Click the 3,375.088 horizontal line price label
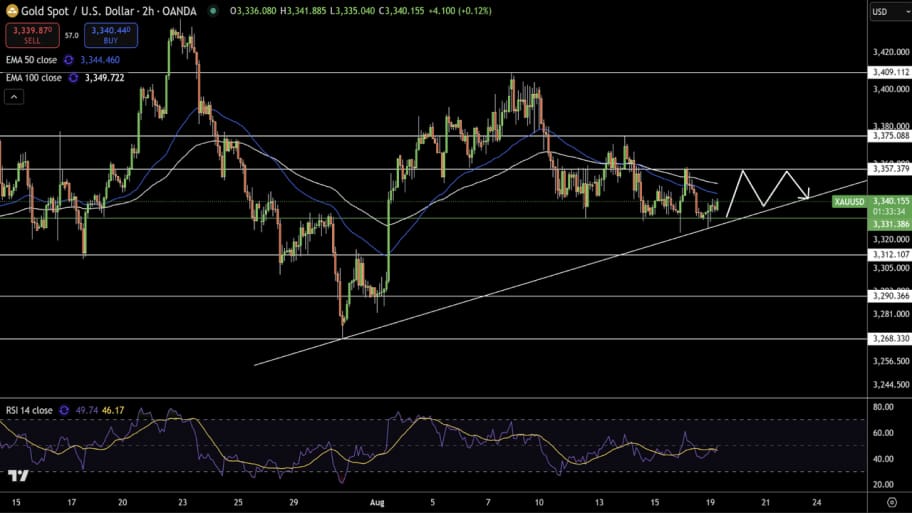 pyautogui.click(x=890, y=136)
